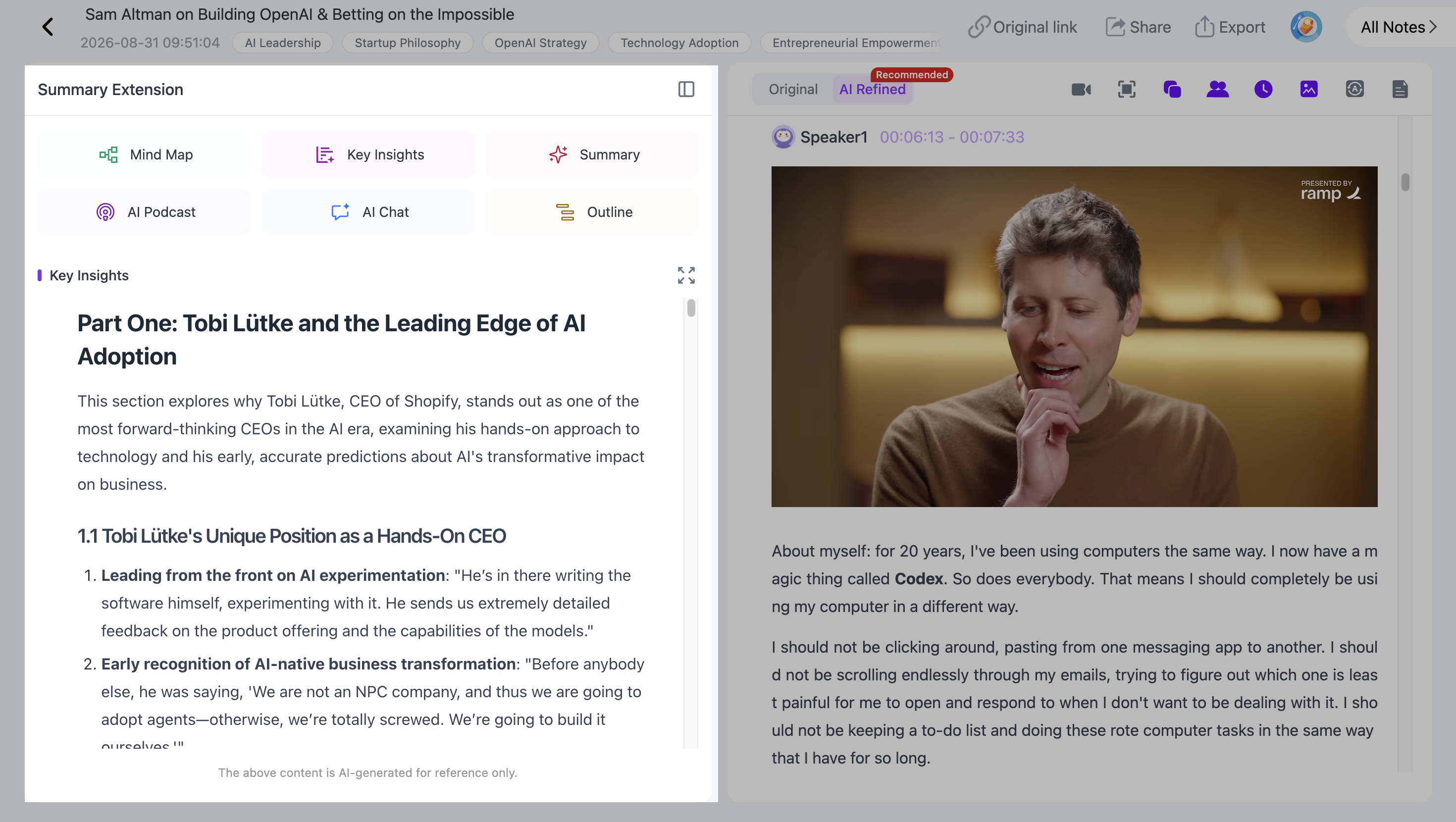Screen dimensions: 1456x822
Task: Click the transcript panel scrollbar thumb
Action: [1405, 183]
